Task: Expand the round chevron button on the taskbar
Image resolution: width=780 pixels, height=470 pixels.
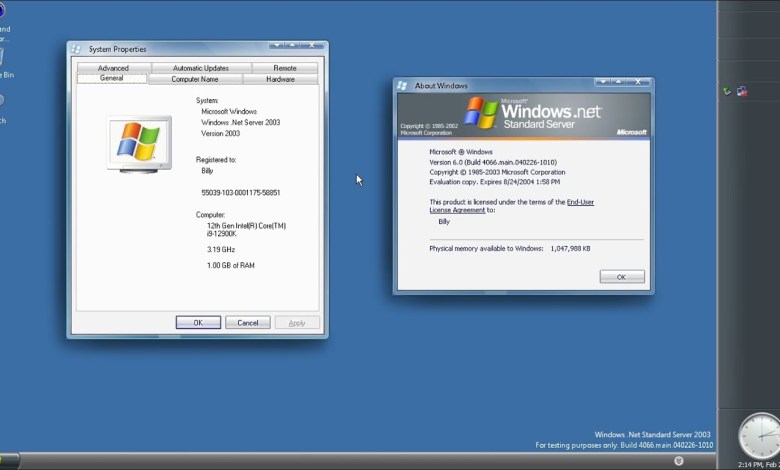Action: tap(679, 461)
